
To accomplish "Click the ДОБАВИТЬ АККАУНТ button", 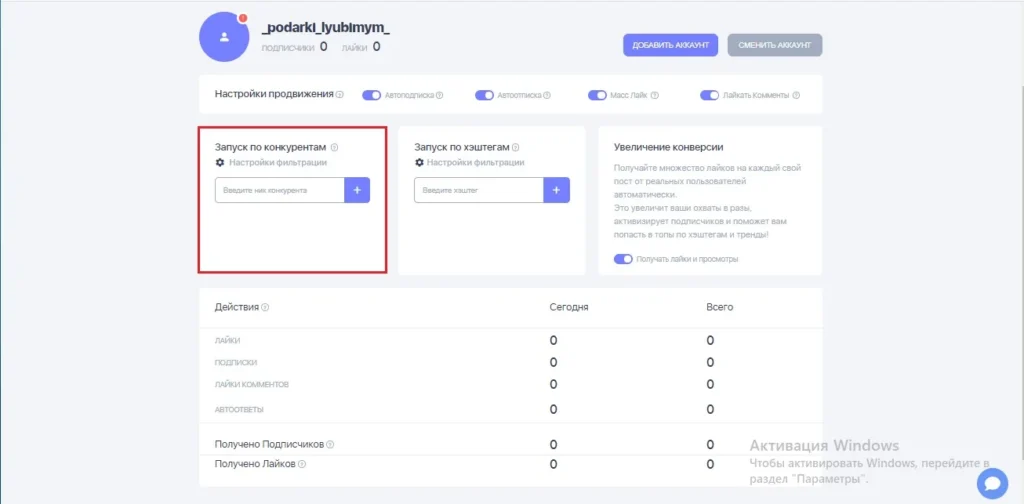I will click(x=671, y=45).
